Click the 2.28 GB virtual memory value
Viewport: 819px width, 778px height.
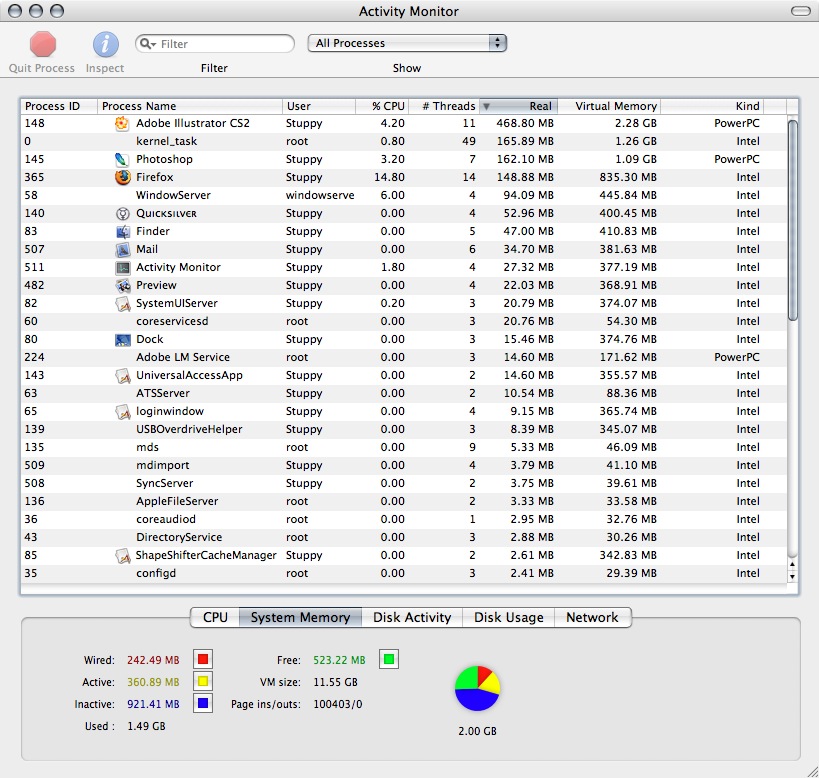point(636,123)
